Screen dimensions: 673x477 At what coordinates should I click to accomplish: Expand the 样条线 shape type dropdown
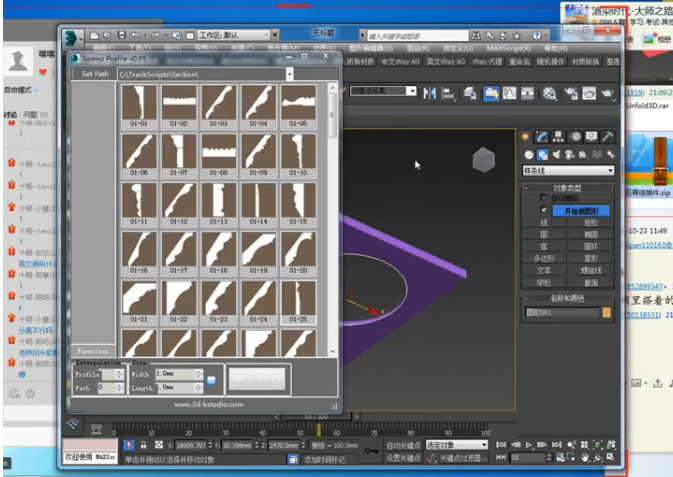coord(568,171)
